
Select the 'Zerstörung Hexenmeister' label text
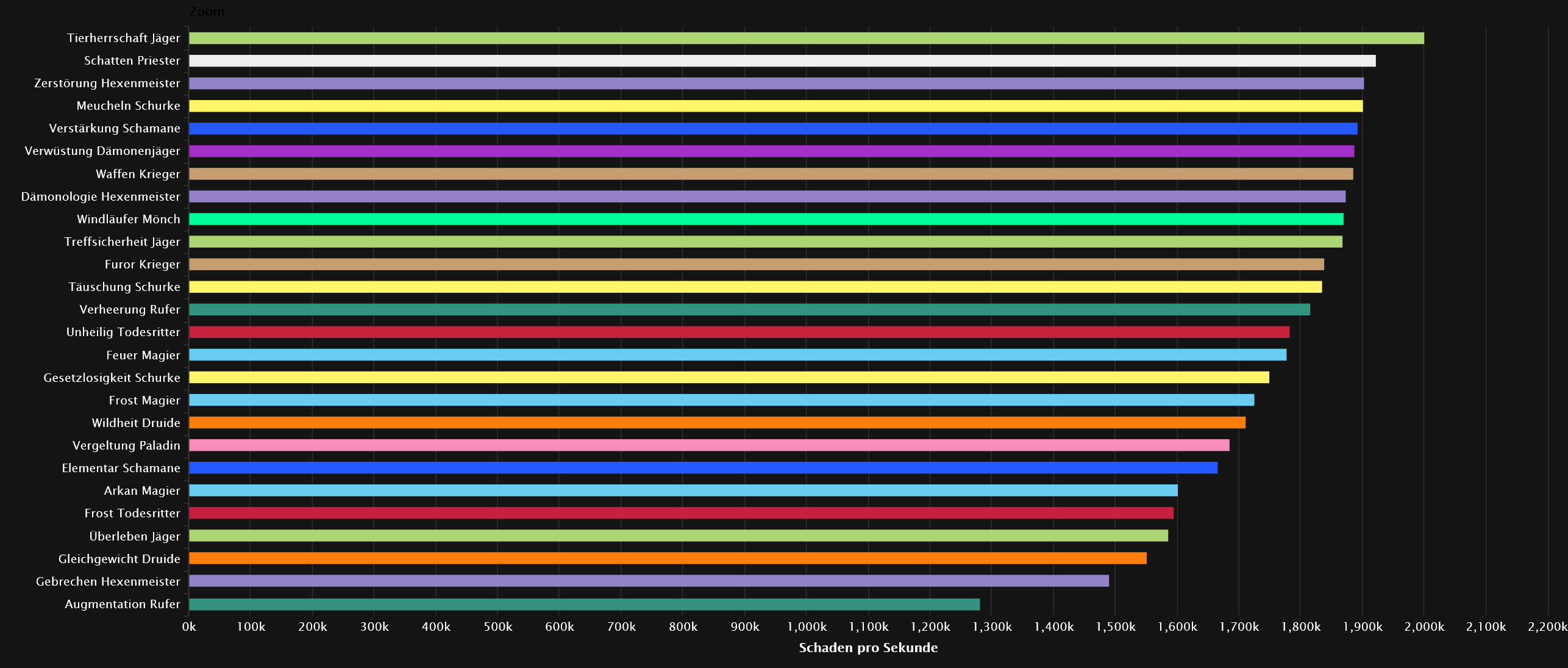pyautogui.click(x=107, y=83)
